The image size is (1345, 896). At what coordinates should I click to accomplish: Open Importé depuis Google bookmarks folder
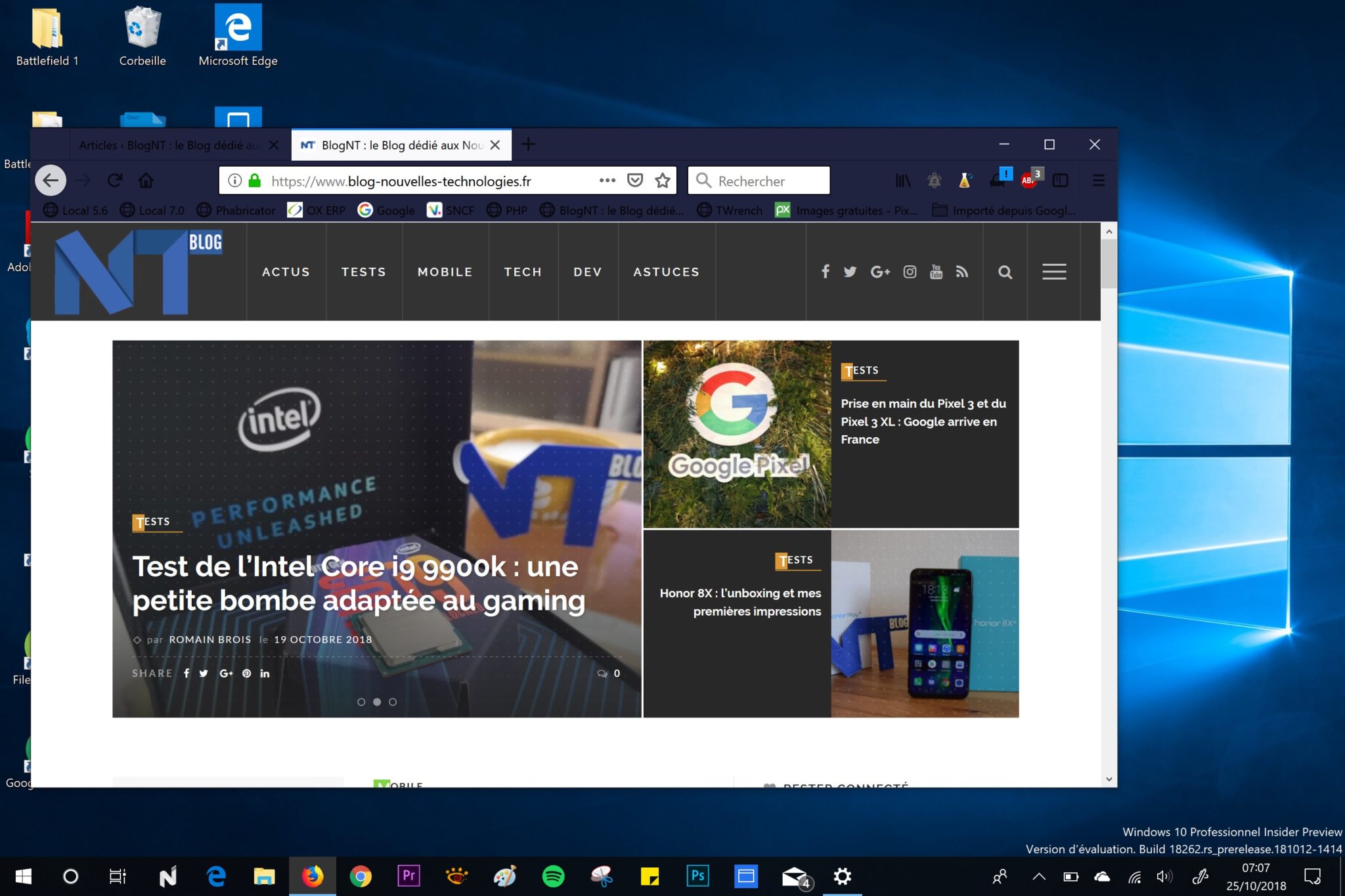(x=1004, y=210)
